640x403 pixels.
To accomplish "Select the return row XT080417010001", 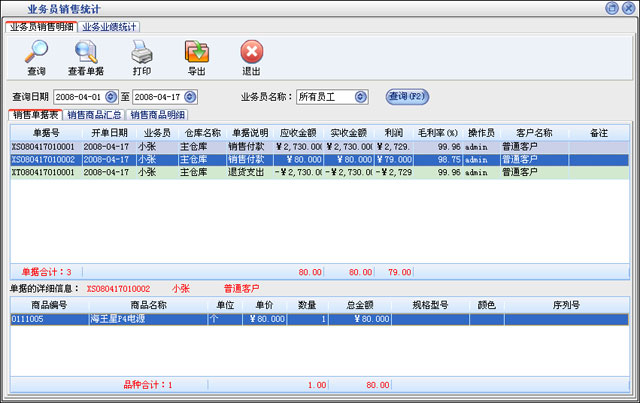I will click(x=45, y=172).
